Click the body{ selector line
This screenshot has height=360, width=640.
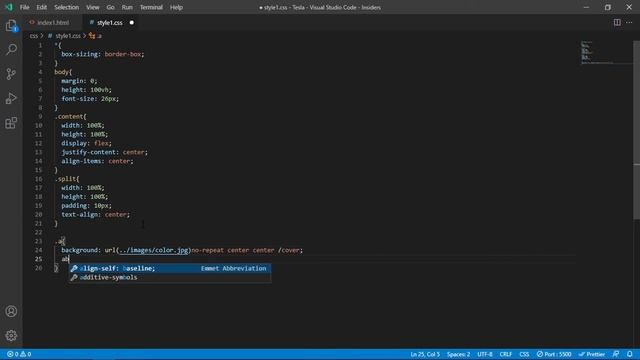click(63, 72)
